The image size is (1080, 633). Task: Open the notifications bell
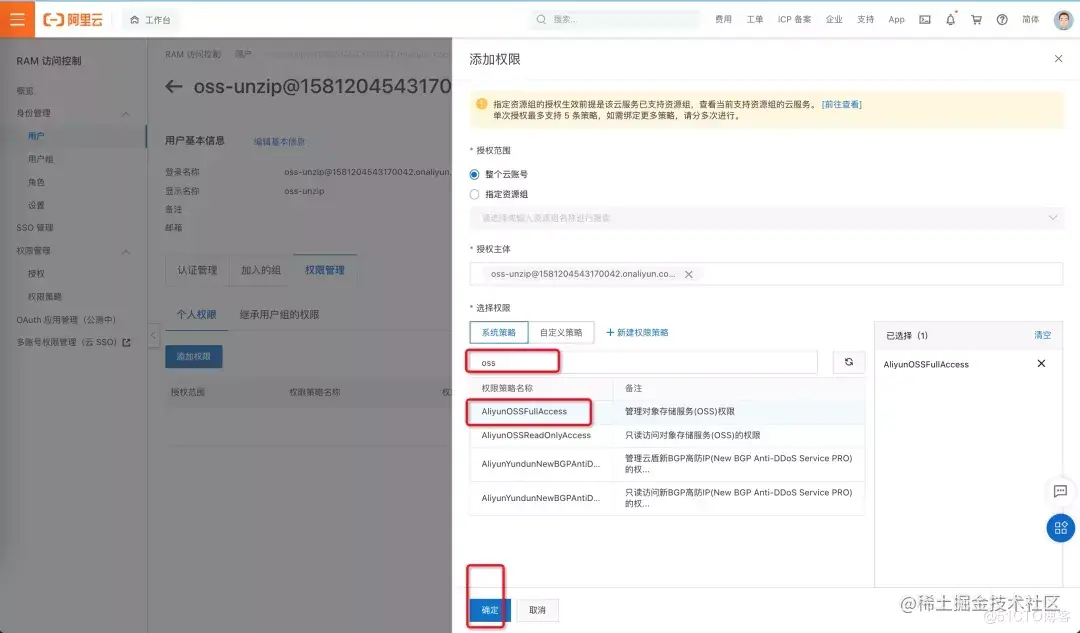pyautogui.click(x=951, y=19)
